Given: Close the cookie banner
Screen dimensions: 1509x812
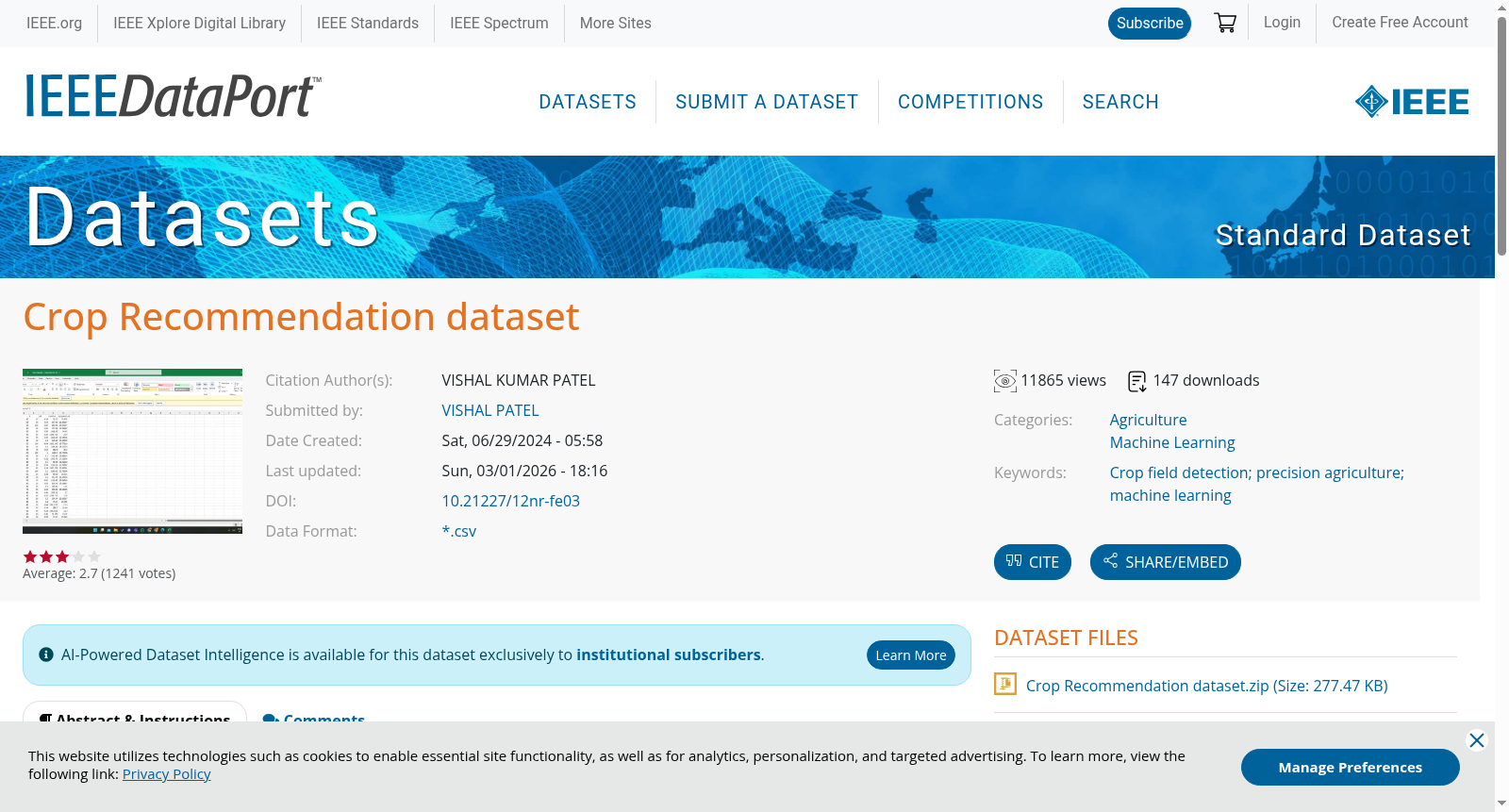Looking at the screenshot, I should (x=1477, y=740).
